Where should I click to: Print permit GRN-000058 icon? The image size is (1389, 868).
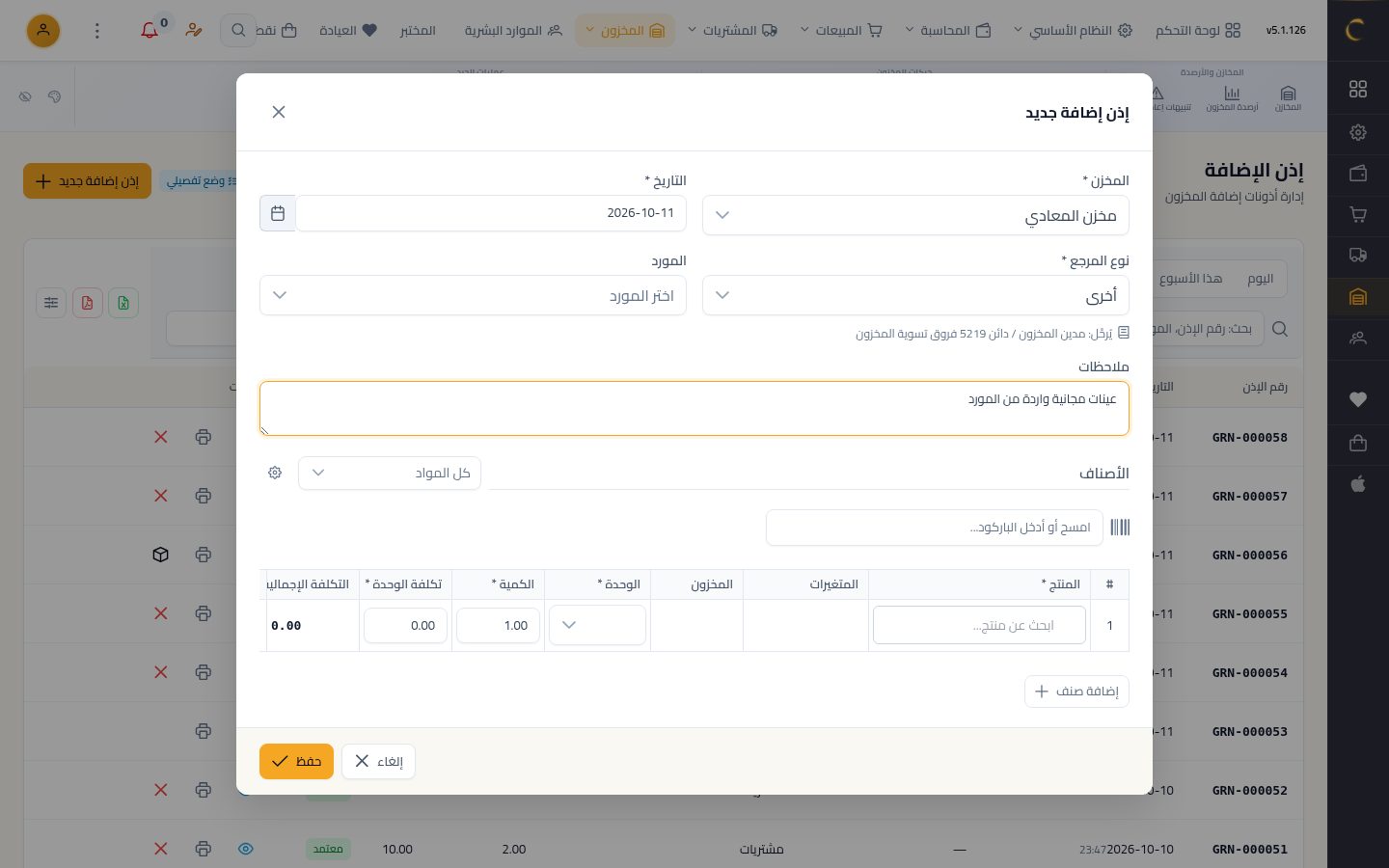[x=203, y=437]
